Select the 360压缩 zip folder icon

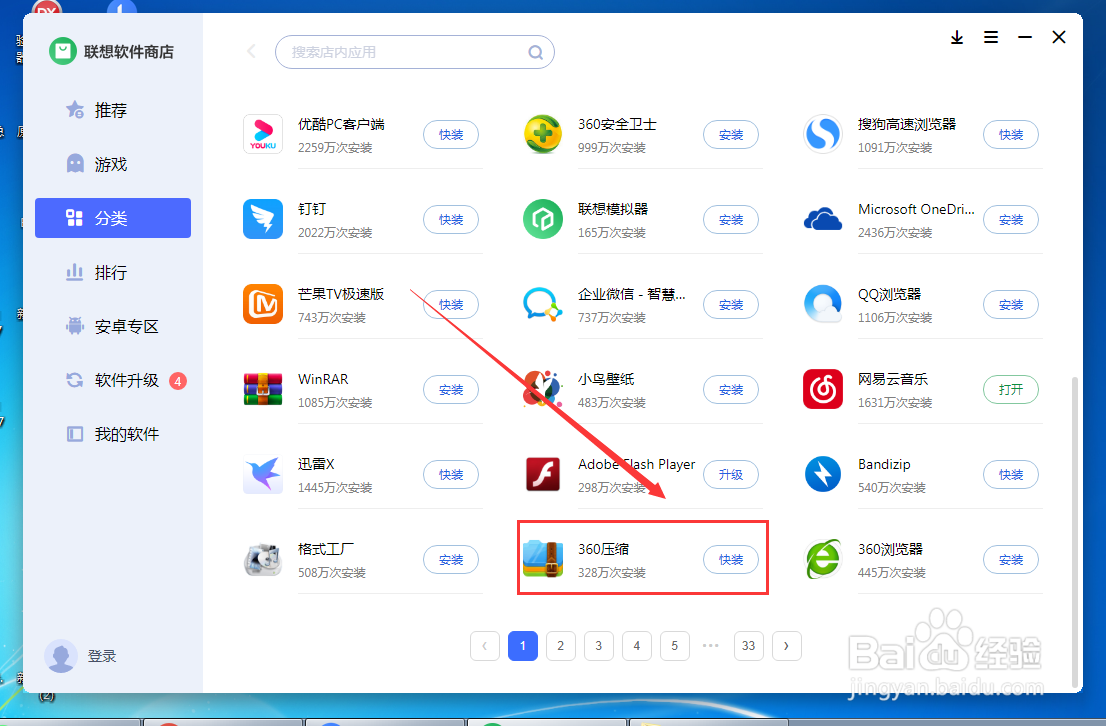click(x=542, y=559)
